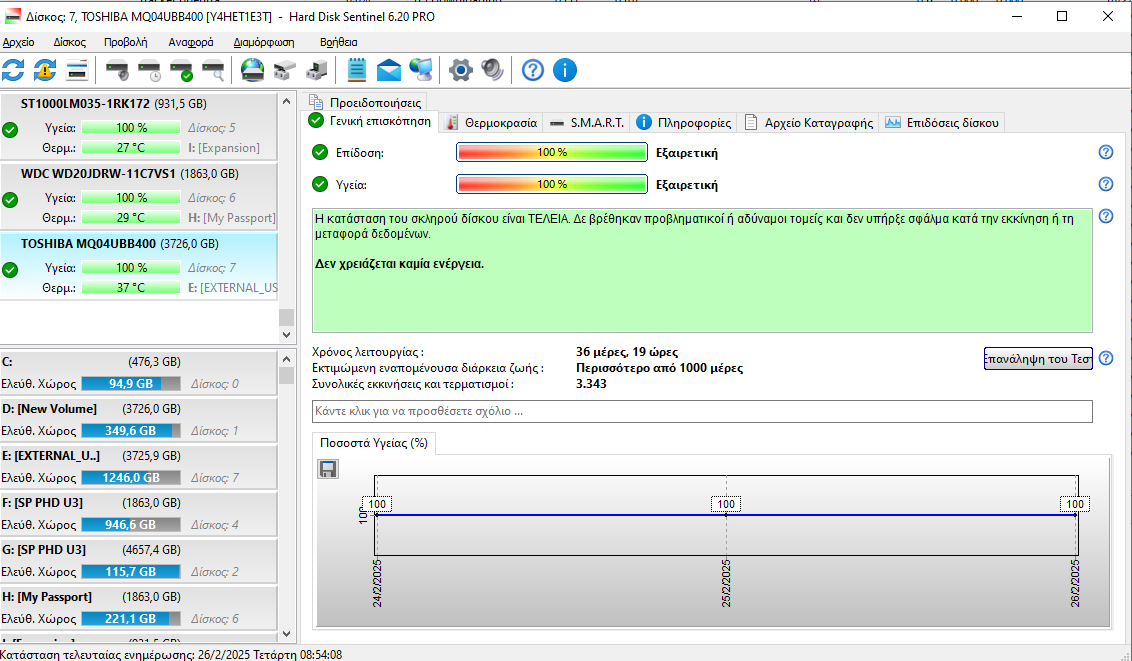Open the Αναφορά menu
Screen dimensions: 1132x661
pyautogui.click(x=191, y=42)
